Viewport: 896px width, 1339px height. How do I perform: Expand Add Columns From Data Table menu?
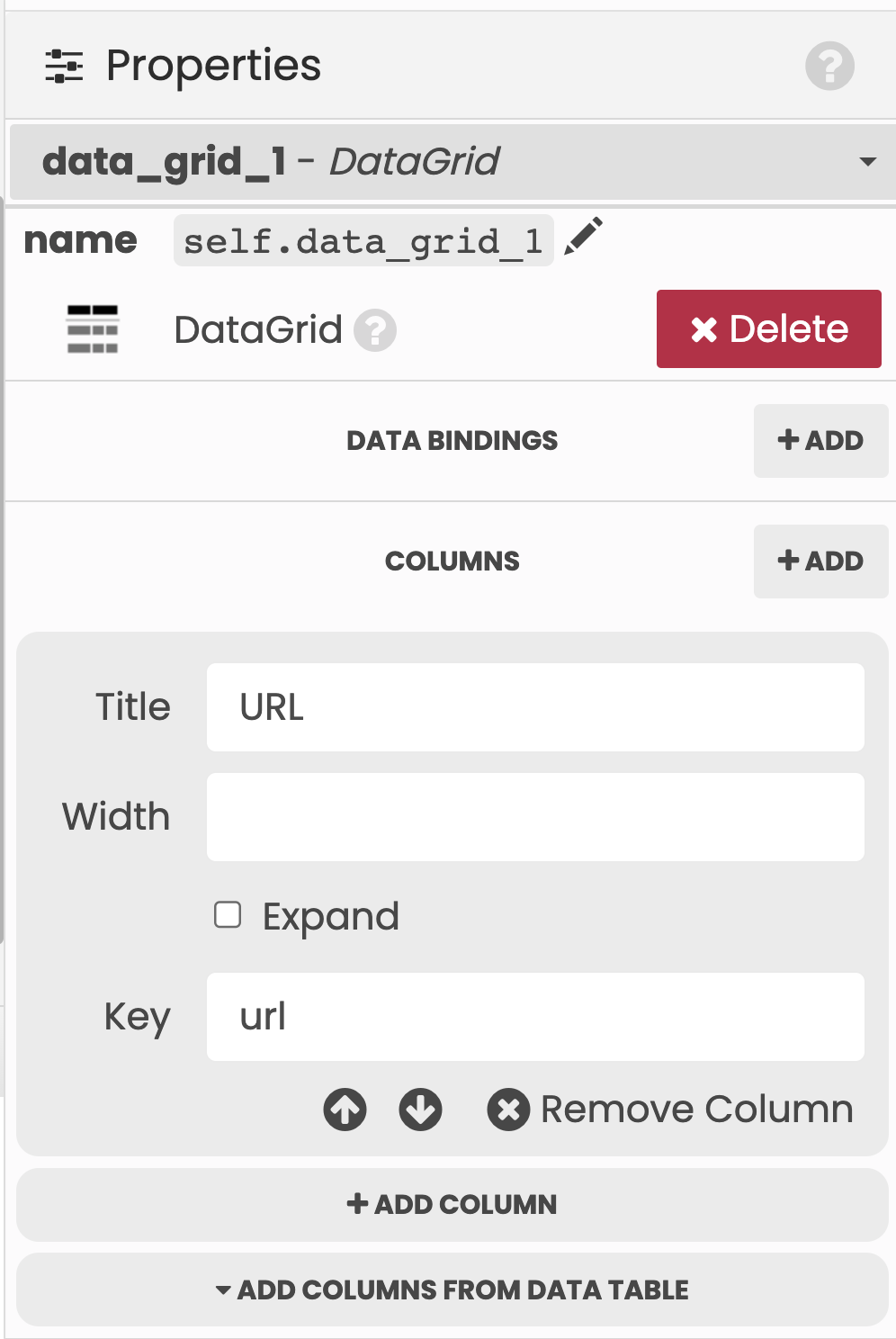[452, 1290]
